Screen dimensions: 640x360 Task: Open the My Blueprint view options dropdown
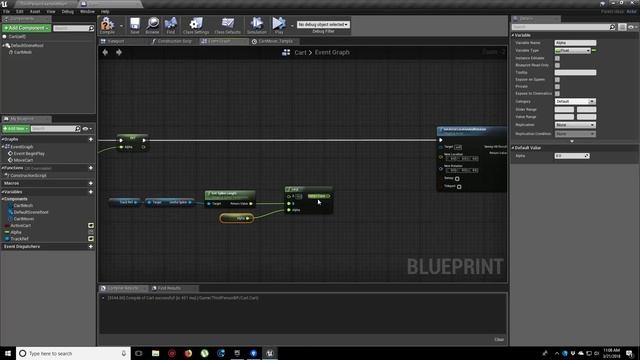click(x=87, y=129)
